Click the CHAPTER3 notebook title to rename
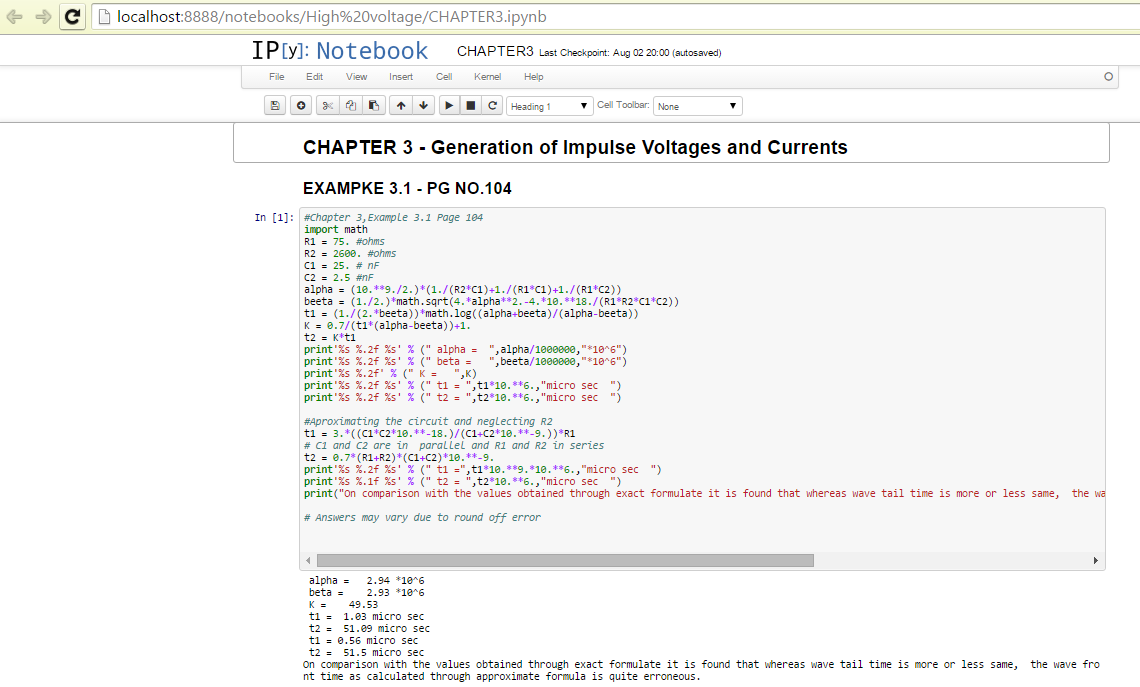Screen dimensions: 1140x687 click(494, 52)
